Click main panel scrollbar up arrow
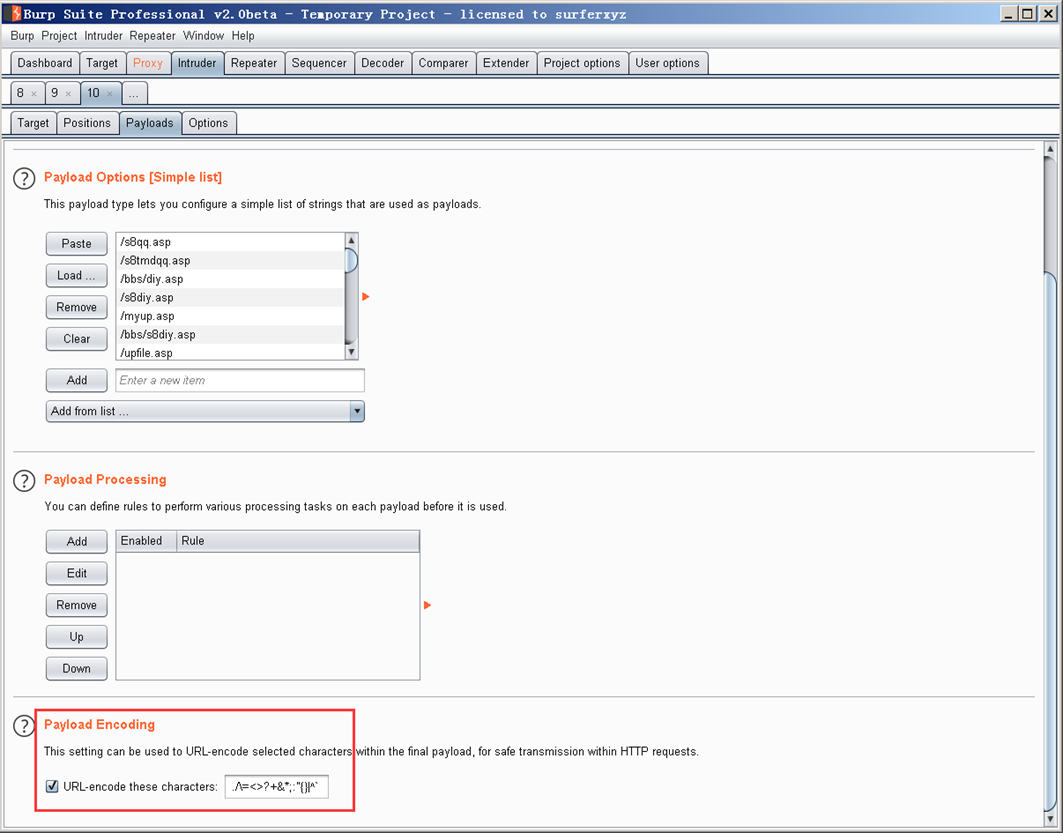The height and width of the screenshot is (833, 1063). [1050, 148]
